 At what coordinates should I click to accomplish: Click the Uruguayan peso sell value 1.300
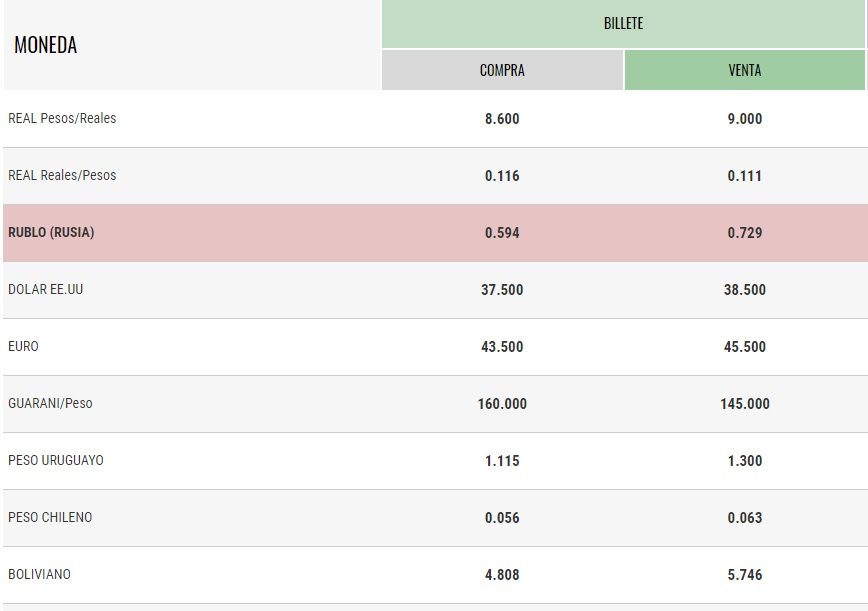745,461
